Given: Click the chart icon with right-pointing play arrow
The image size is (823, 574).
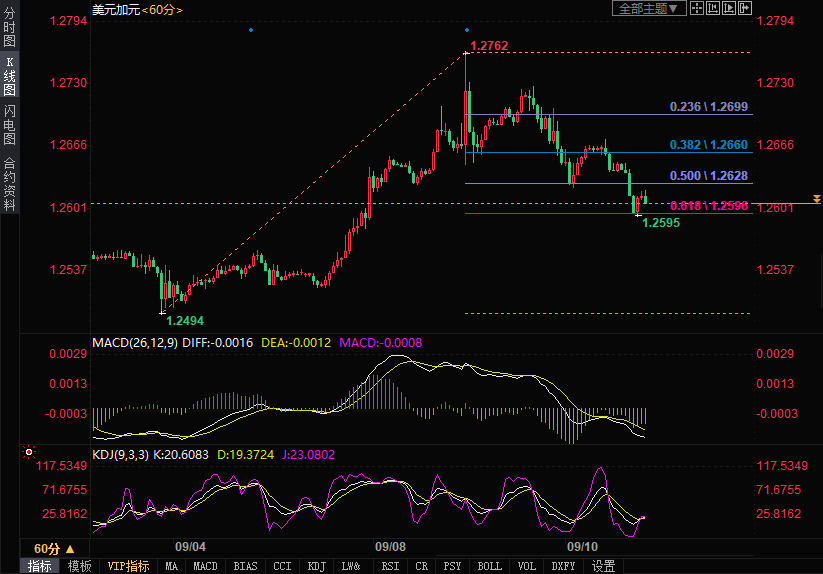Looking at the screenshot, I should coord(728,8).
